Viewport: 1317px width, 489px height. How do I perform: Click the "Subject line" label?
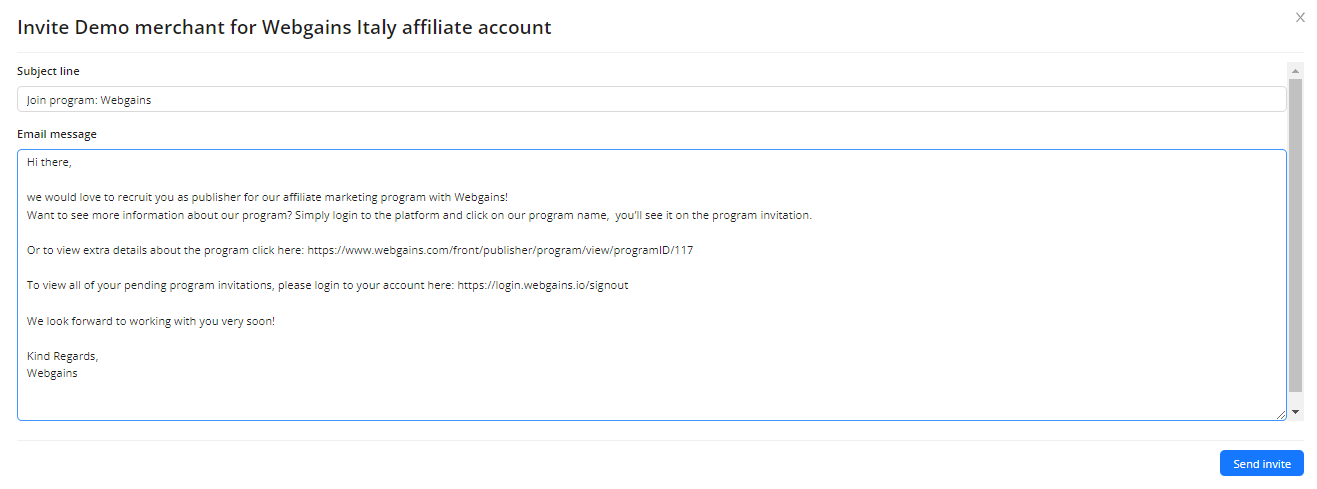48,72
